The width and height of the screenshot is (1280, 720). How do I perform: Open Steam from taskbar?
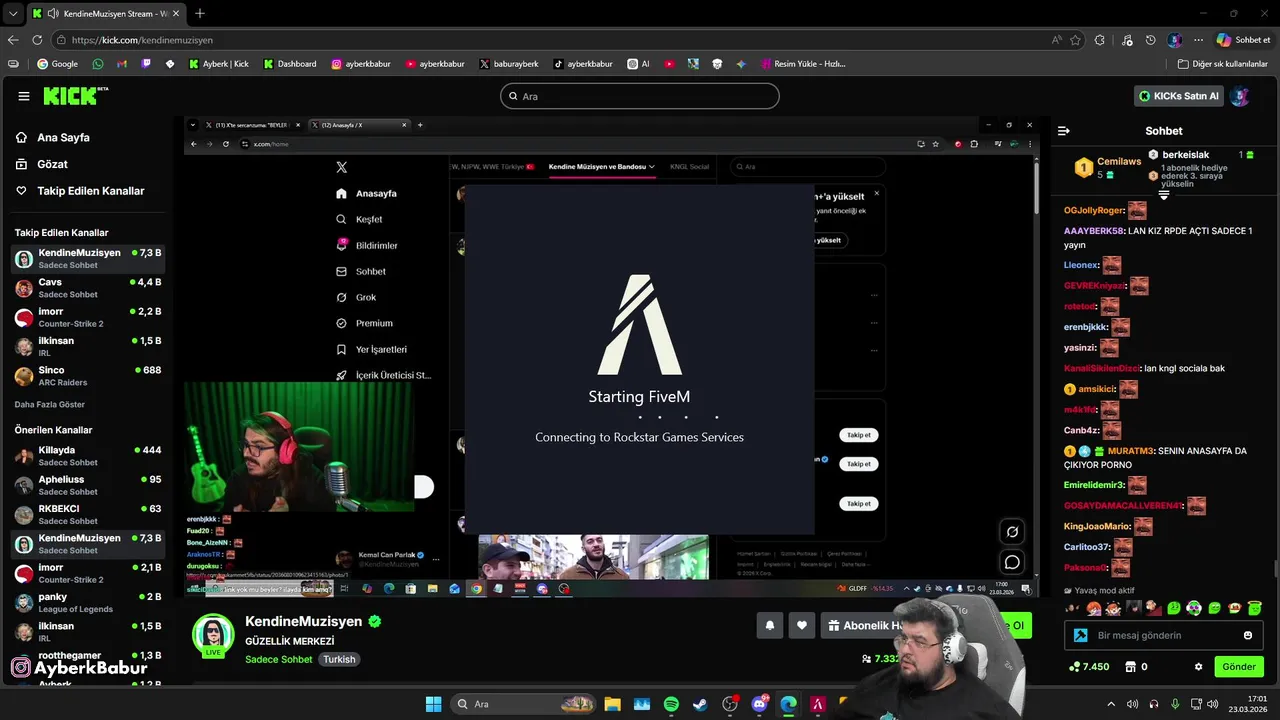700,704
